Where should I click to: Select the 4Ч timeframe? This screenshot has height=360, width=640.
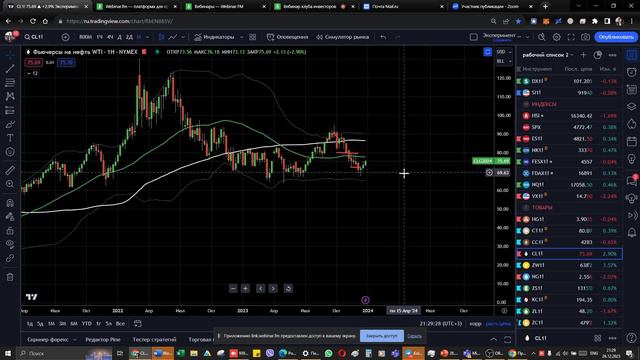[110, 37]
